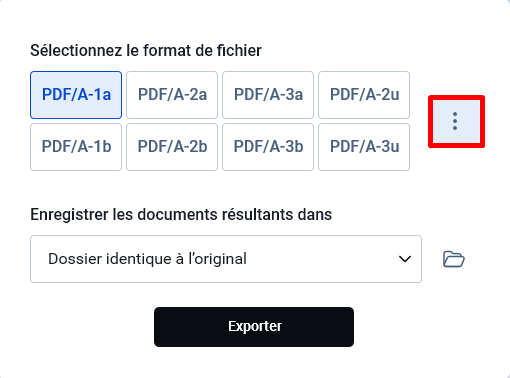Open folder picker next to save location
Image resolution: width=510 pixels, height=378 pixels.
454,259
